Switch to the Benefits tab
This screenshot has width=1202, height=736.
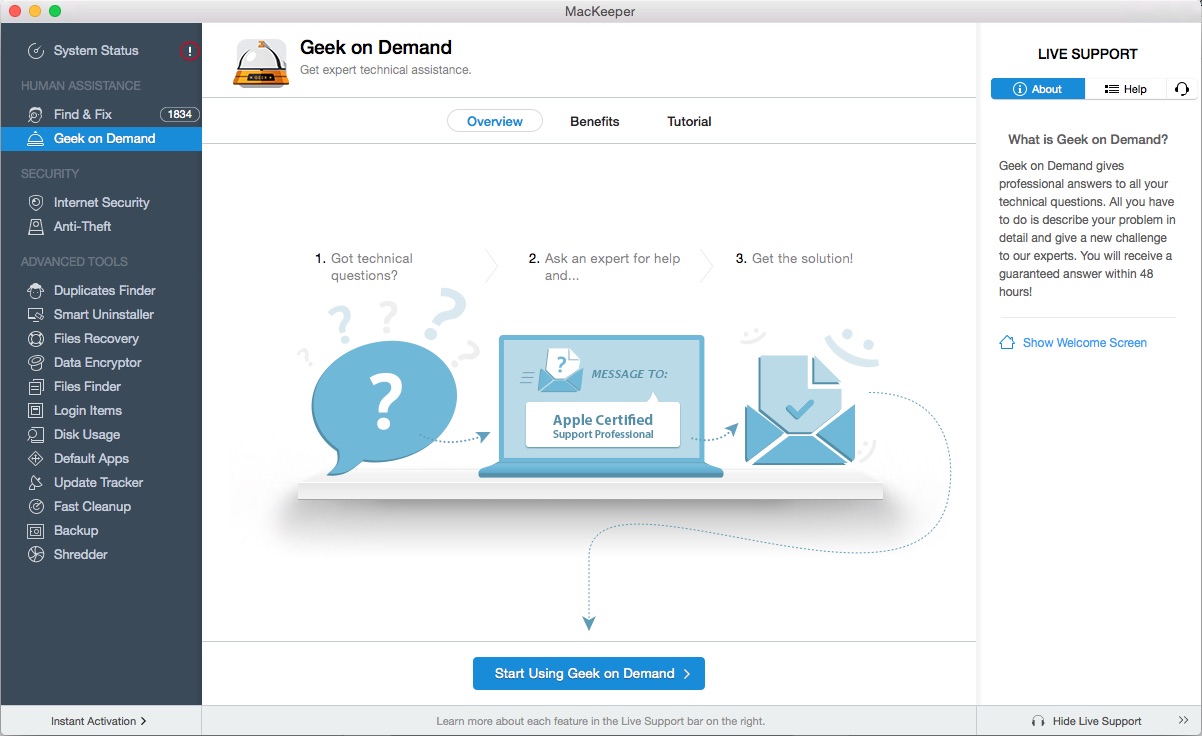coord(595,121)
